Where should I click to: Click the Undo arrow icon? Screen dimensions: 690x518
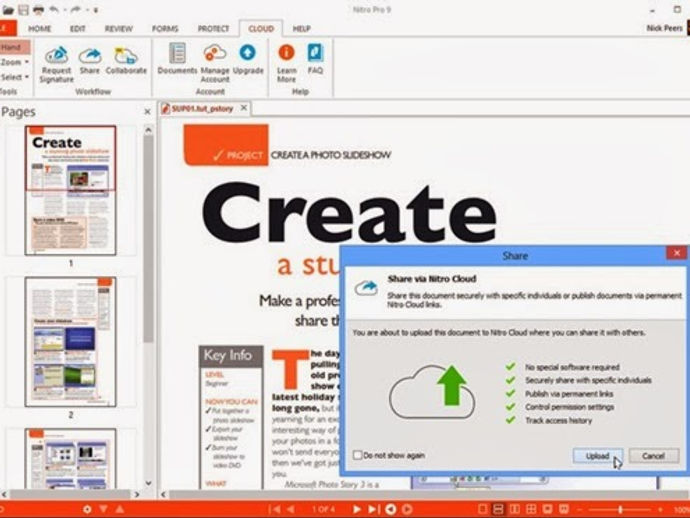tap(54, 10)
